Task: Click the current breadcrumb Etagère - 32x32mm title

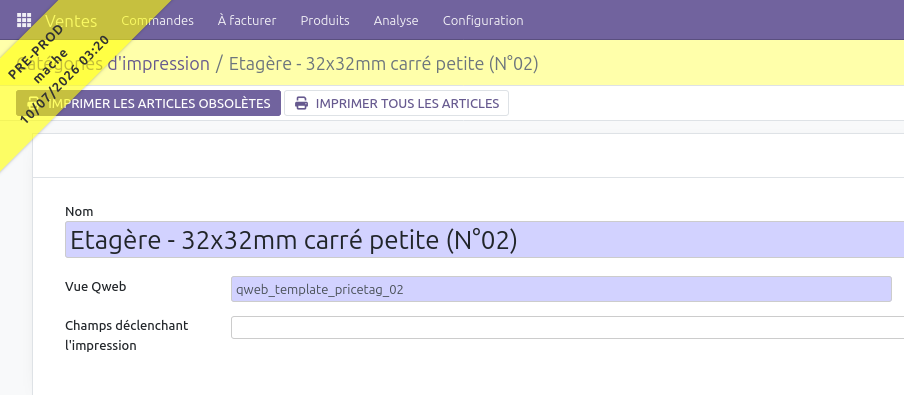Action: 383,63
